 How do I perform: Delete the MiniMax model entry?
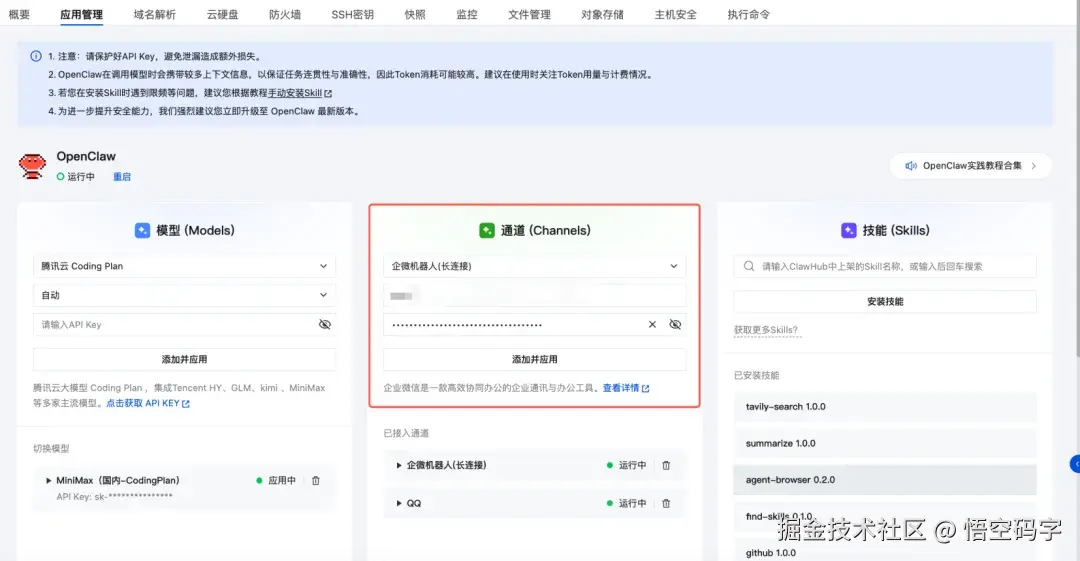pos(315,480)
